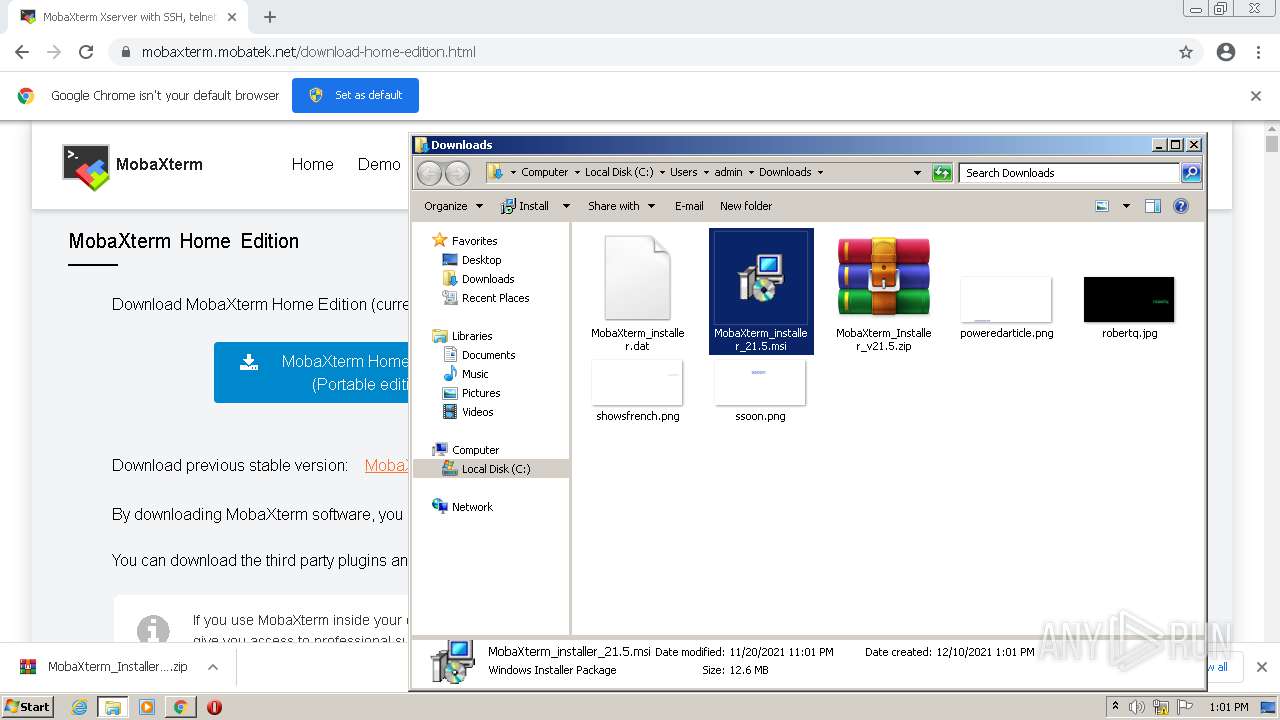Viewport: 1280px width, 720px height.
Task: Open previous stable version link
Action: point(386,465)
